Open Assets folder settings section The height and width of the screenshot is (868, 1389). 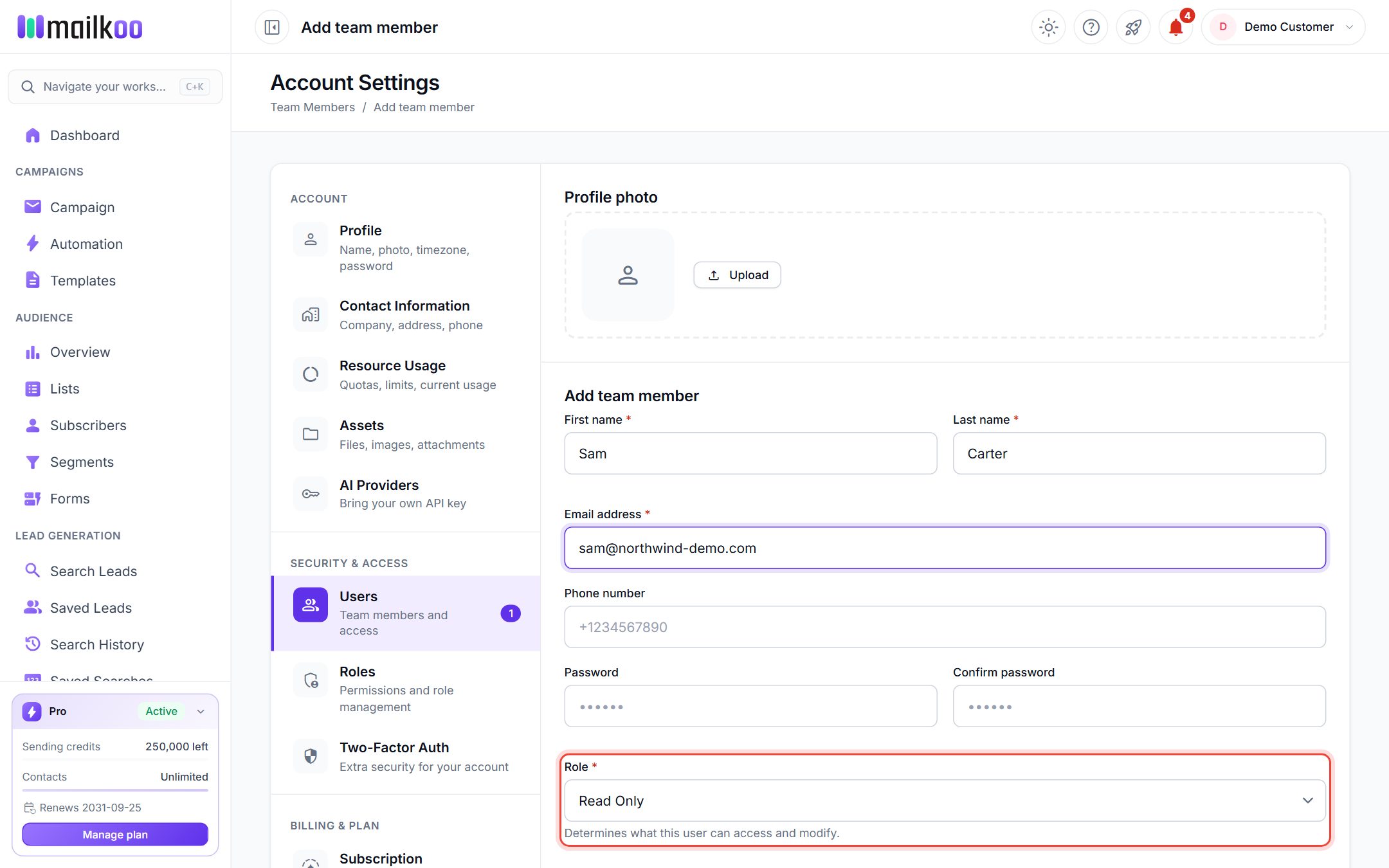click(406, 434)
